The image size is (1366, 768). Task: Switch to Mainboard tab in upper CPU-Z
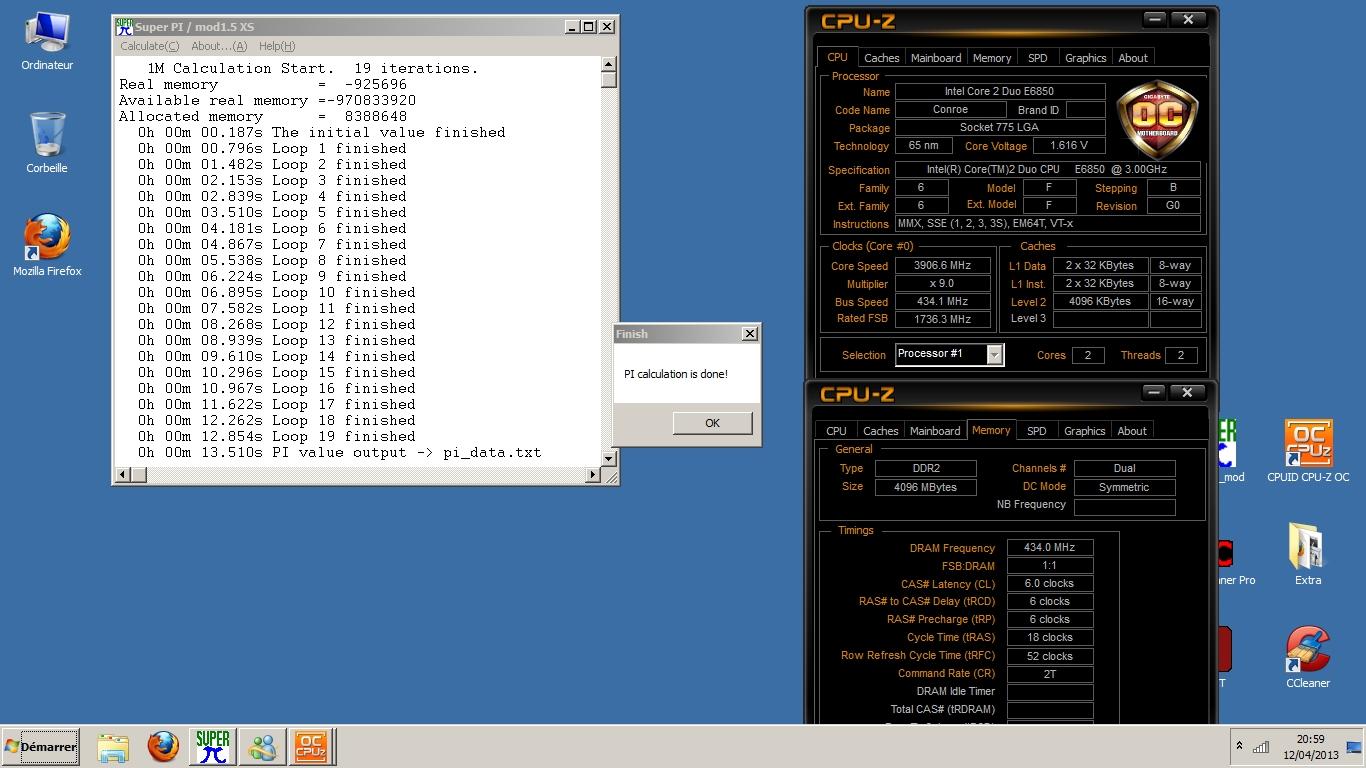point(936,58)
